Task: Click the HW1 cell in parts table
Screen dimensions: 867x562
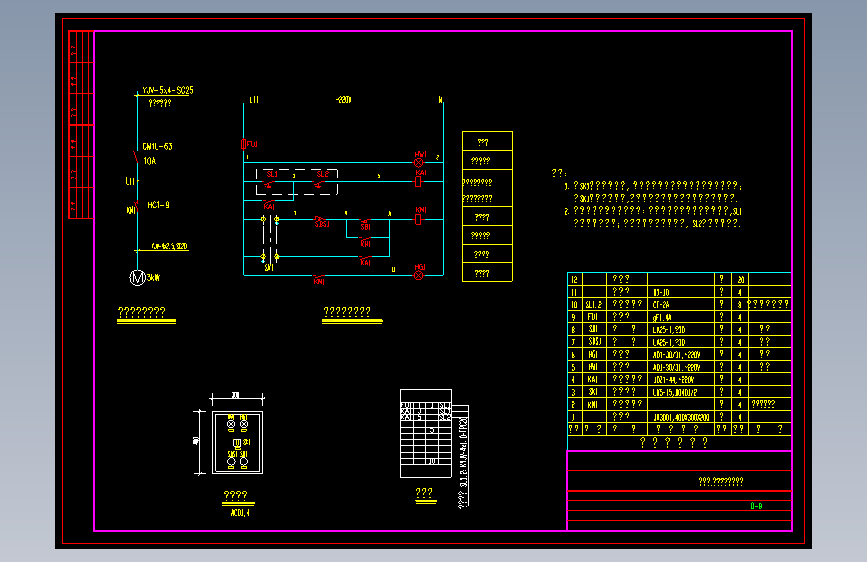Action: [x=592, y=367]
